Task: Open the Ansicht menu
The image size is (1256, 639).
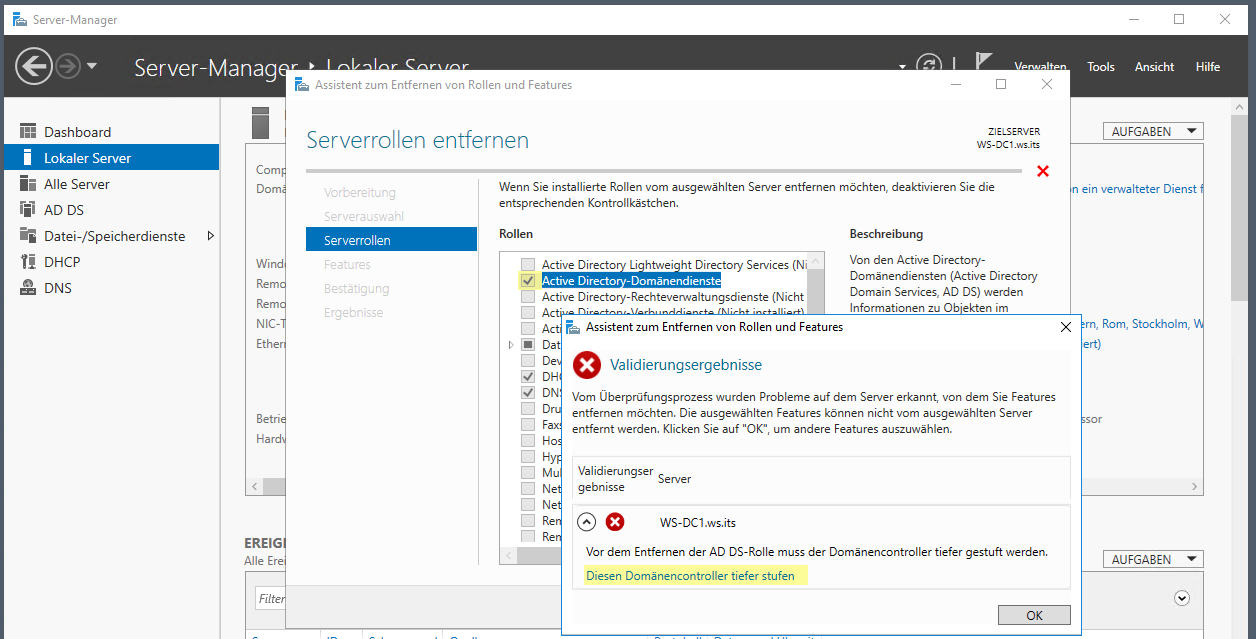Action: point(1154,67)
